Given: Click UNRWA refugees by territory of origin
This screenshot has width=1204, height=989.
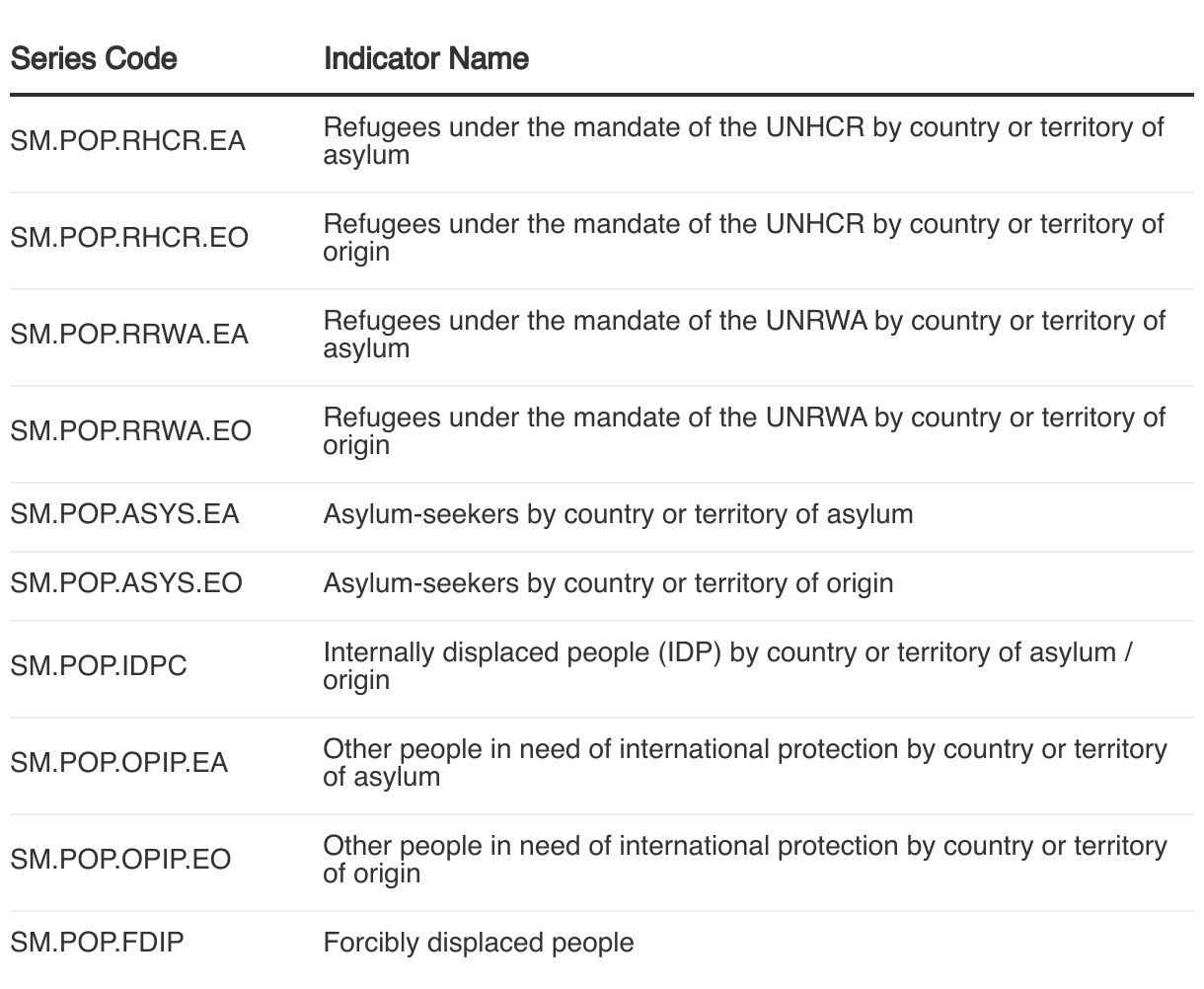Looking at the screenshot, I should click(x=744, y=431).
